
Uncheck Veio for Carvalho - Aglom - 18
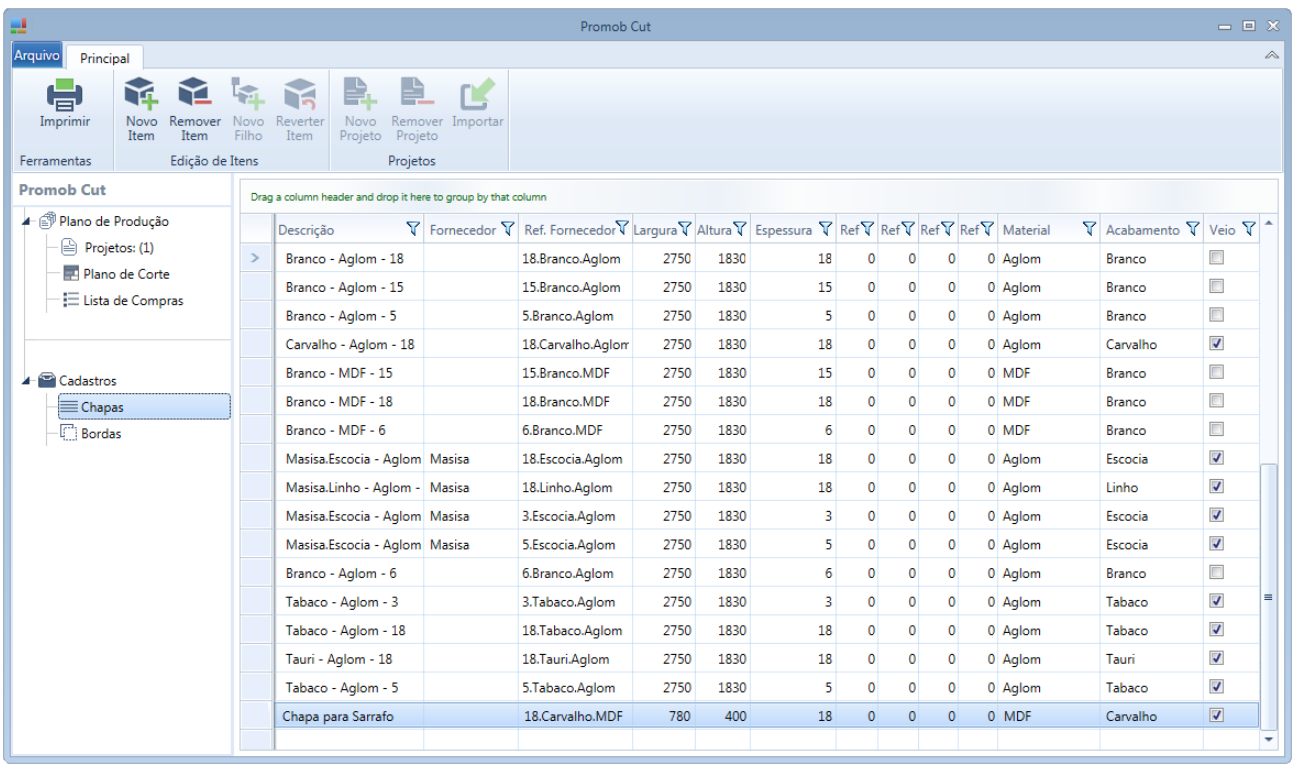point(1217,343)
